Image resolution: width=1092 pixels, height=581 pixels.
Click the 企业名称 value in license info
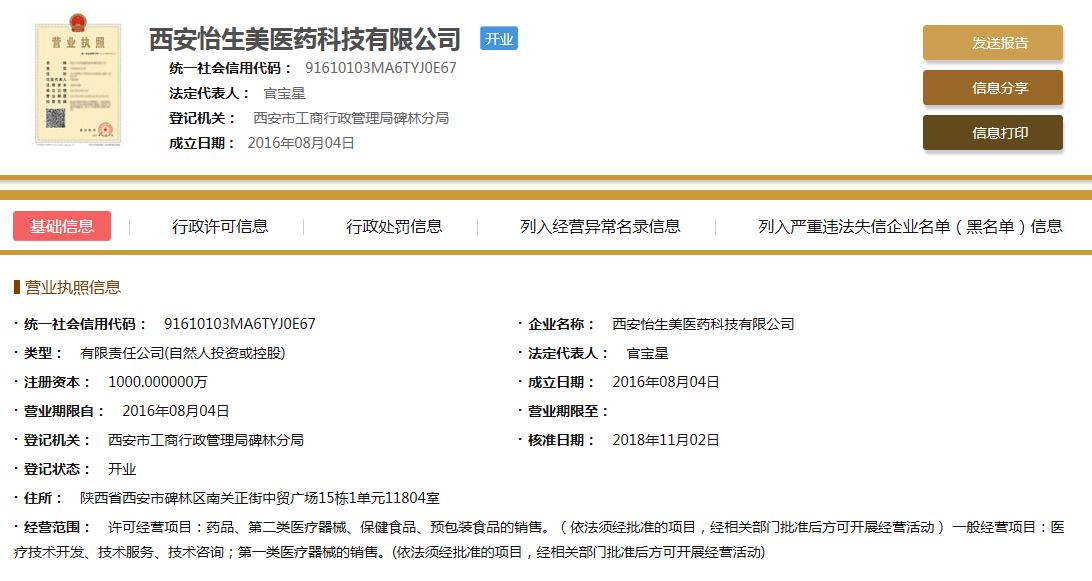pos(703,324)
